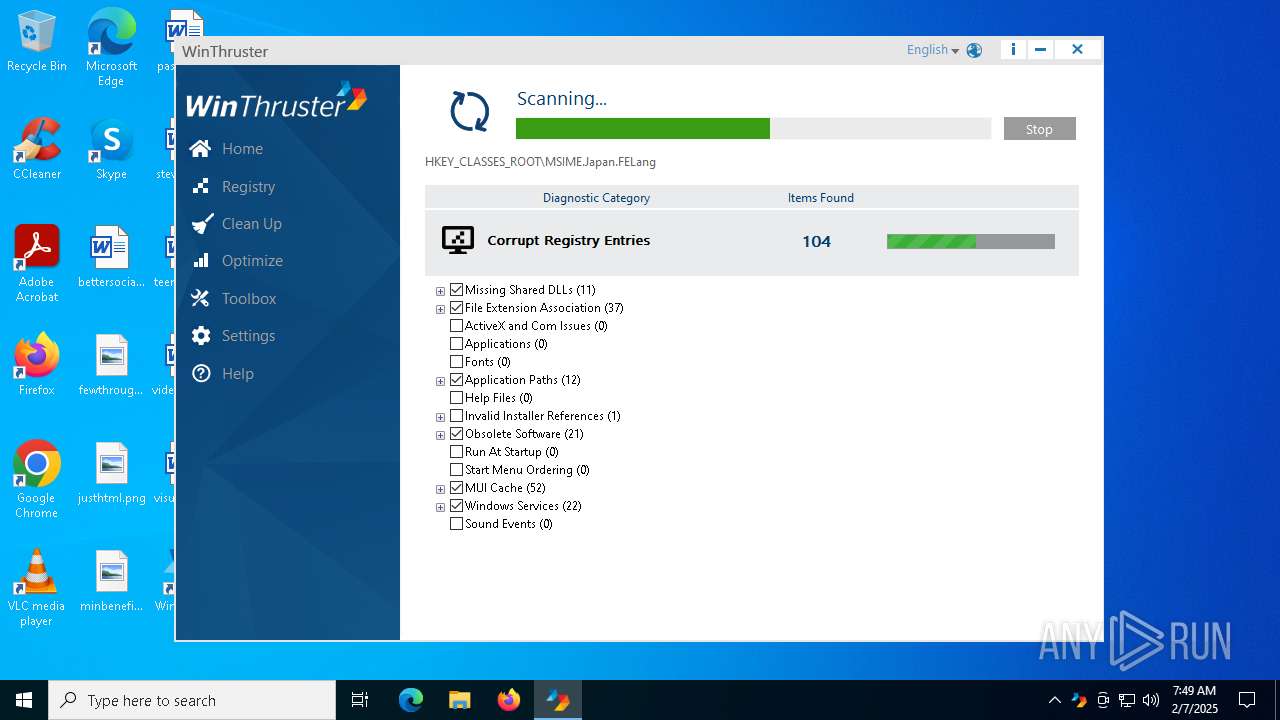This screenshot has height=720, width=1280.
Task: Open the Toolbox wrench icon
Action: coord(200,298)
